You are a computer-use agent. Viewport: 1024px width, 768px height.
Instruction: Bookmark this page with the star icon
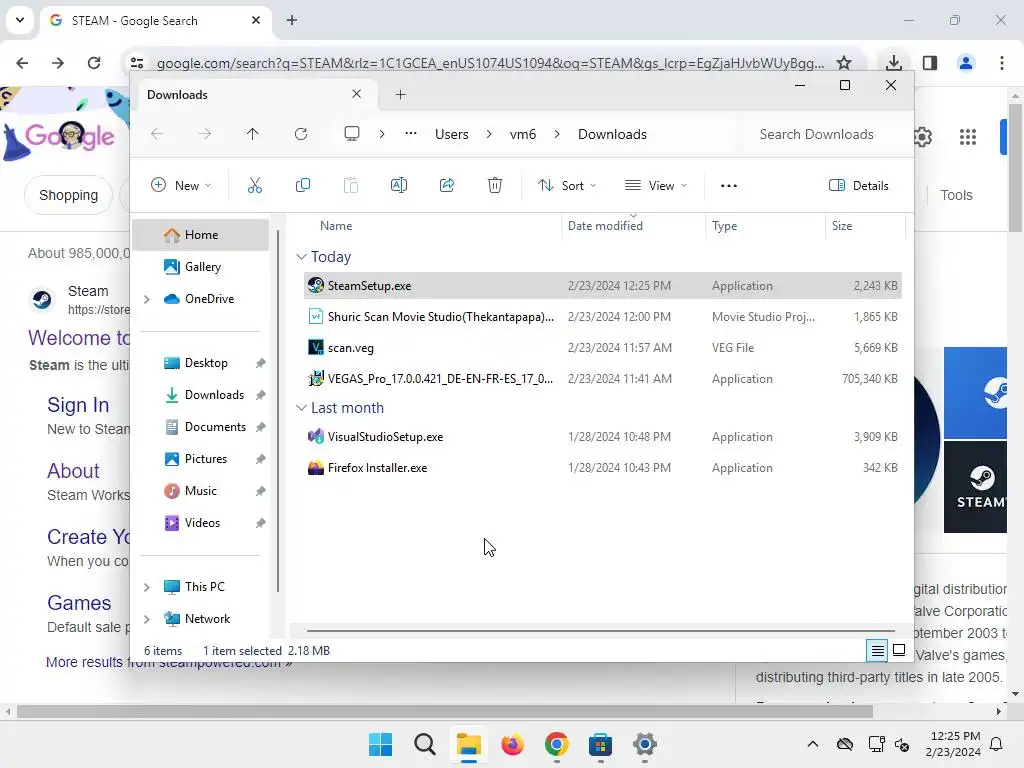pos(844,63)
